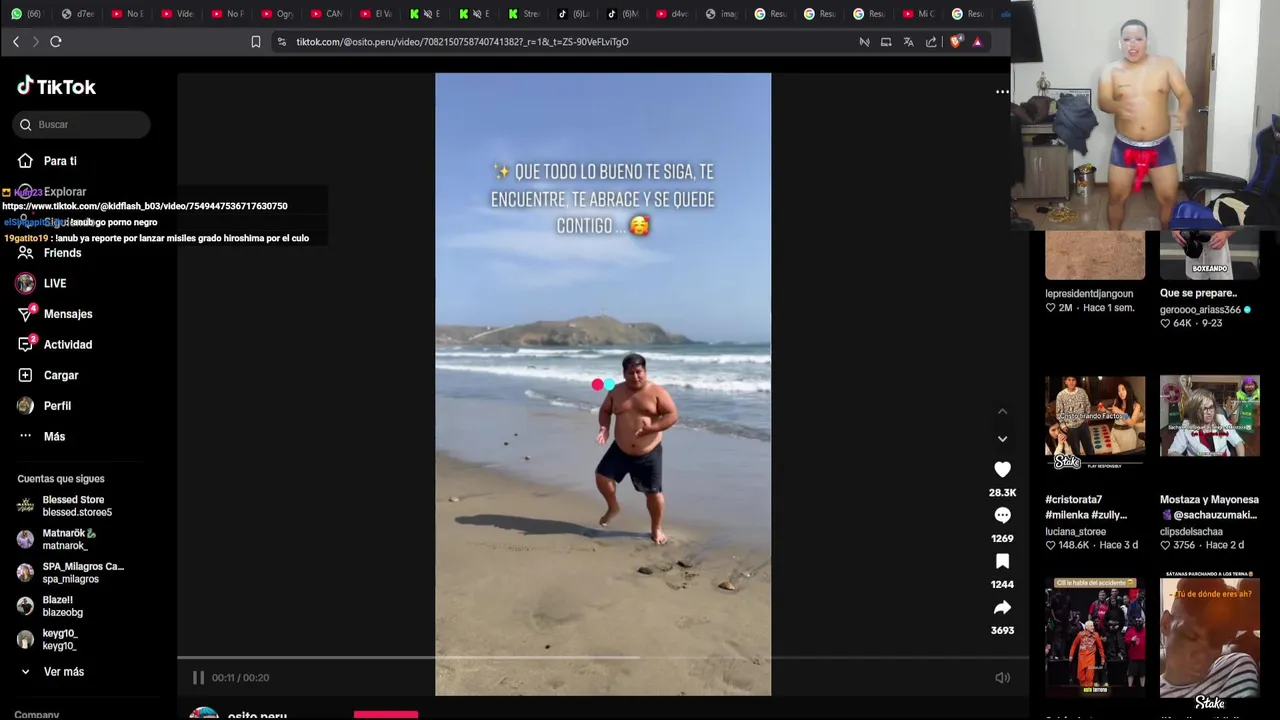Image resolution: width=1280 pixels, height=720 pixels.
Task: Switch to the CAN YouTube tab
Action: [326, 14]
